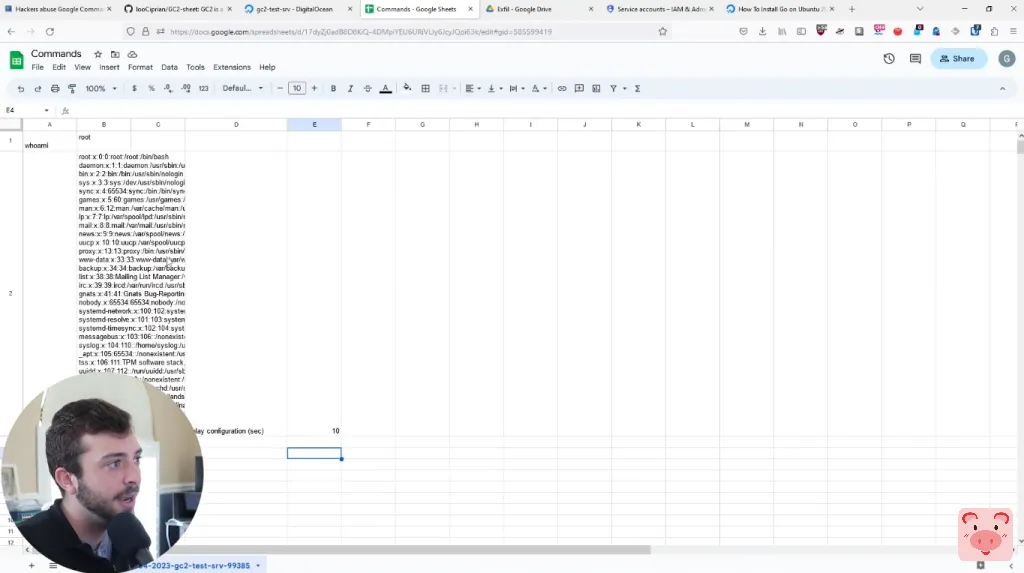Click the merge cells icon
1024x573 pixels.
tap(443, 89)
